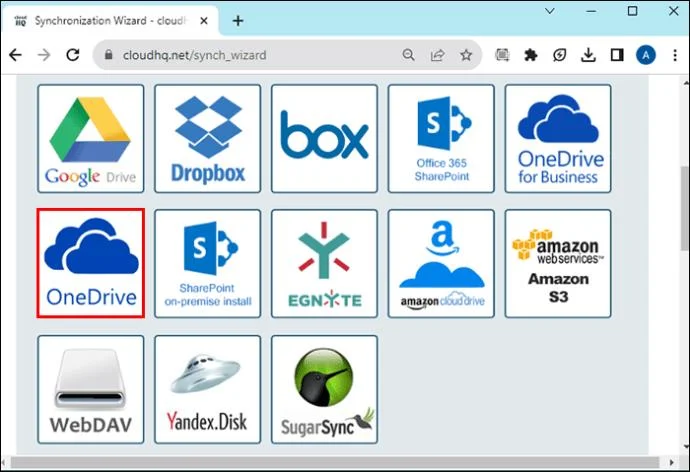690x472 pixels.
Task: Select Office 365 SharePoint tile
Action: pyautogui.click(x=441, y=139)
